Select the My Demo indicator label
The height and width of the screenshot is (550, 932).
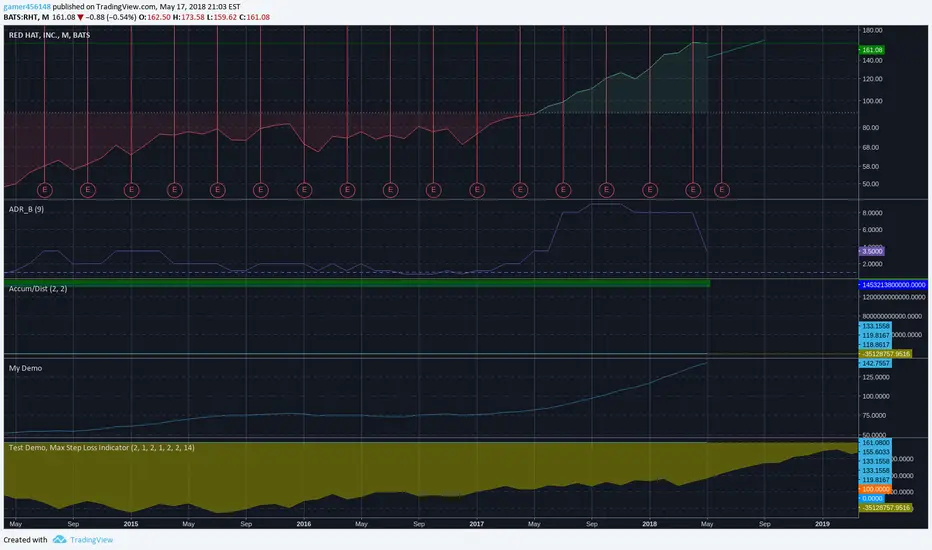[26, 368]
